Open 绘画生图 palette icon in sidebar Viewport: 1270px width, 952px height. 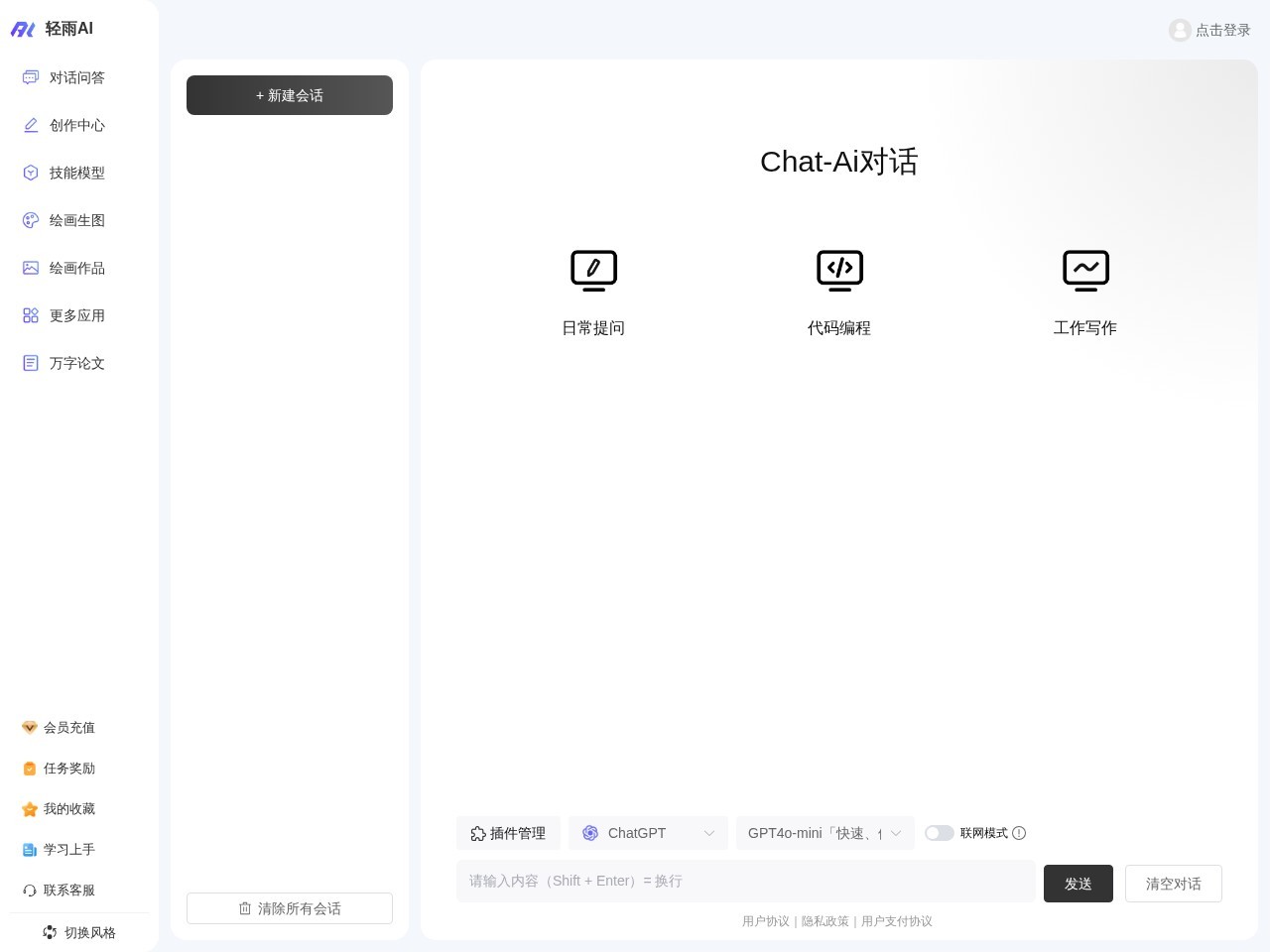coord(31,220)
